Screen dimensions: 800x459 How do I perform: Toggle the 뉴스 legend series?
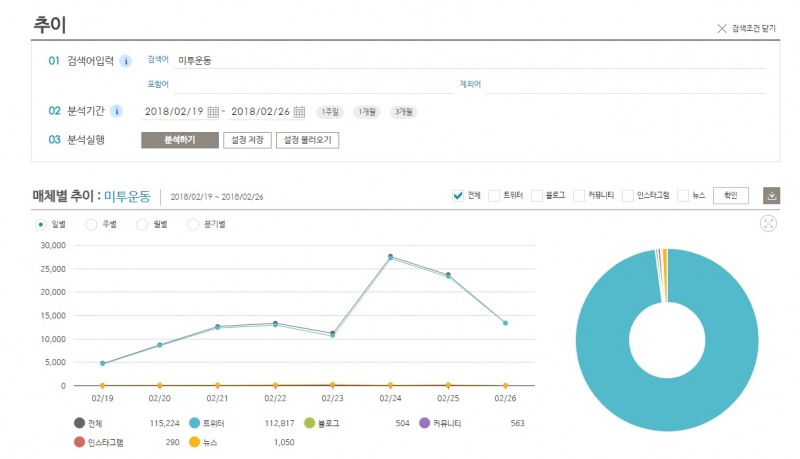point(195,441)
